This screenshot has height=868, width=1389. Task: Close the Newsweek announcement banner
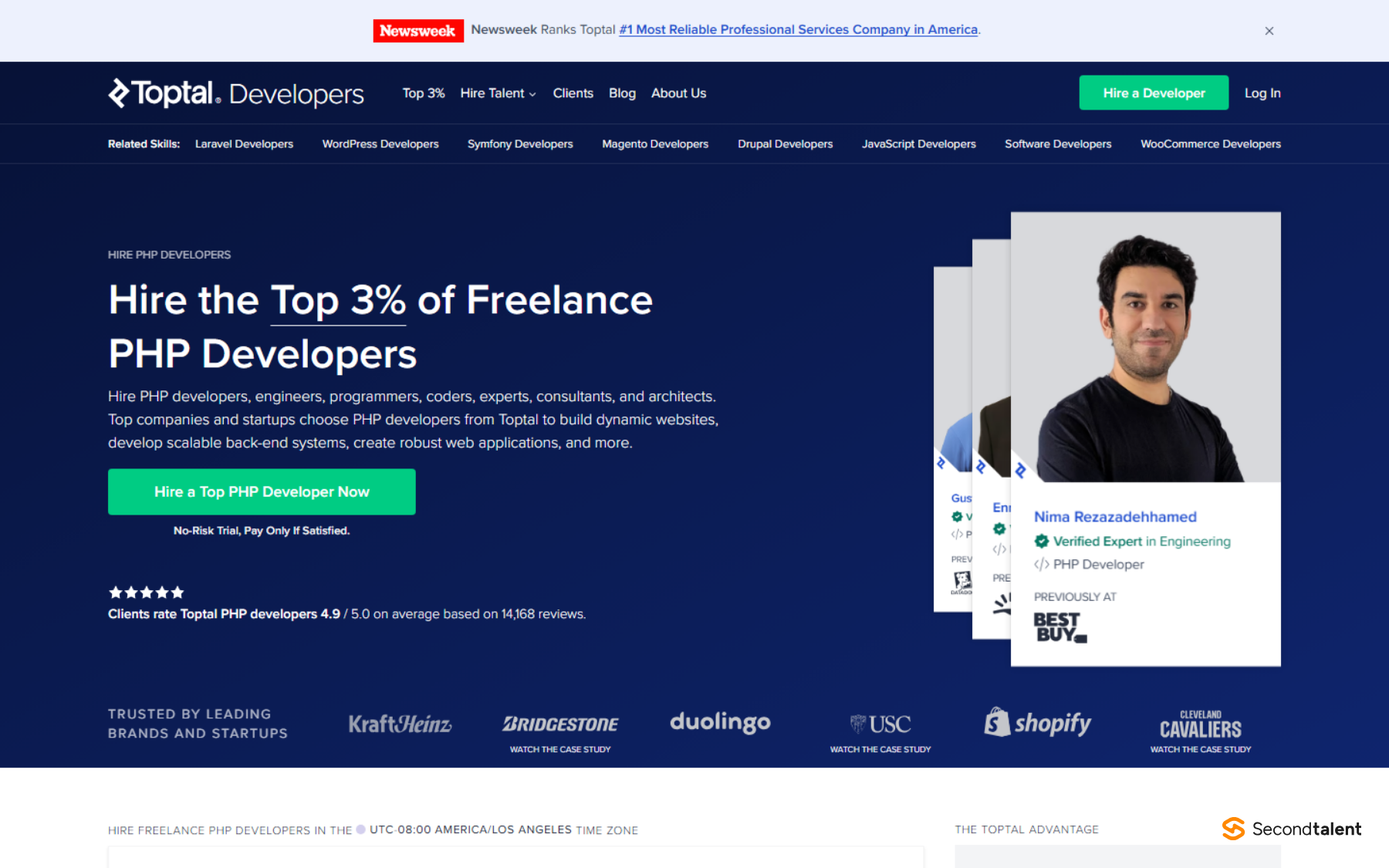(1269, 31)
